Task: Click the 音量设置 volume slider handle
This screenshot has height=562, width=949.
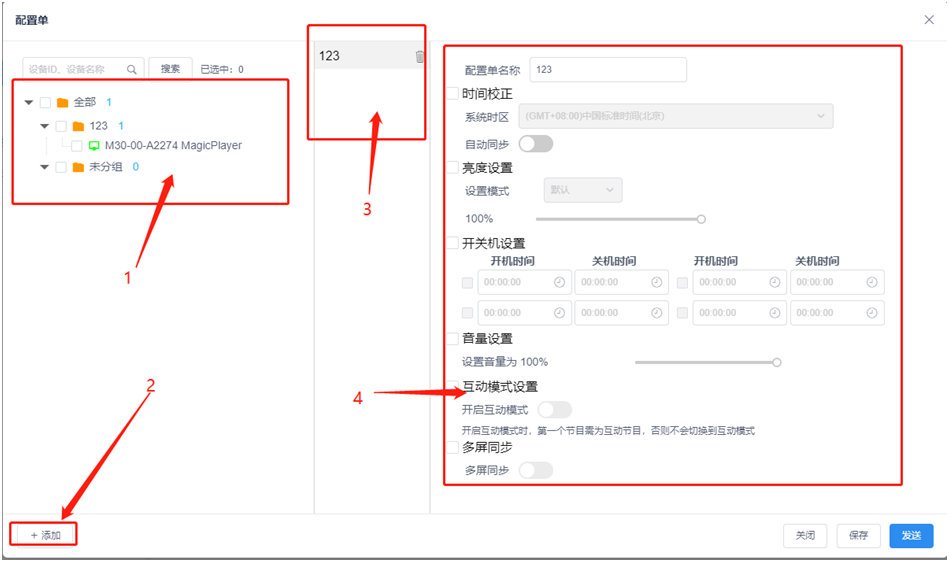Action: coord(776,362)
